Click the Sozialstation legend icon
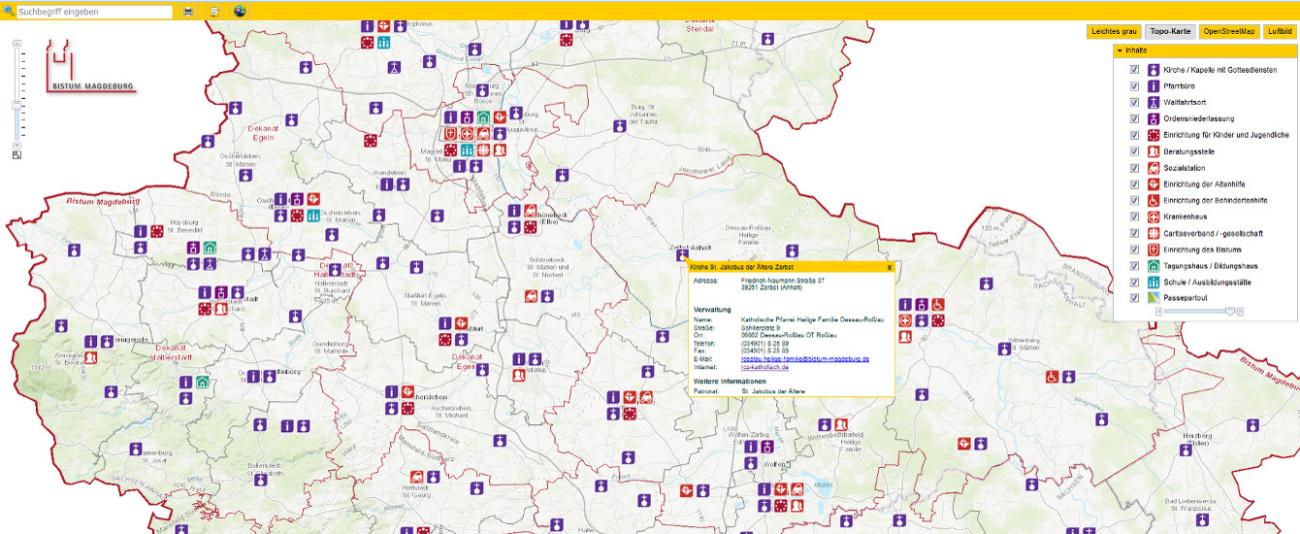Viewport: 1300px width, 534px height. coord(1152,167)
